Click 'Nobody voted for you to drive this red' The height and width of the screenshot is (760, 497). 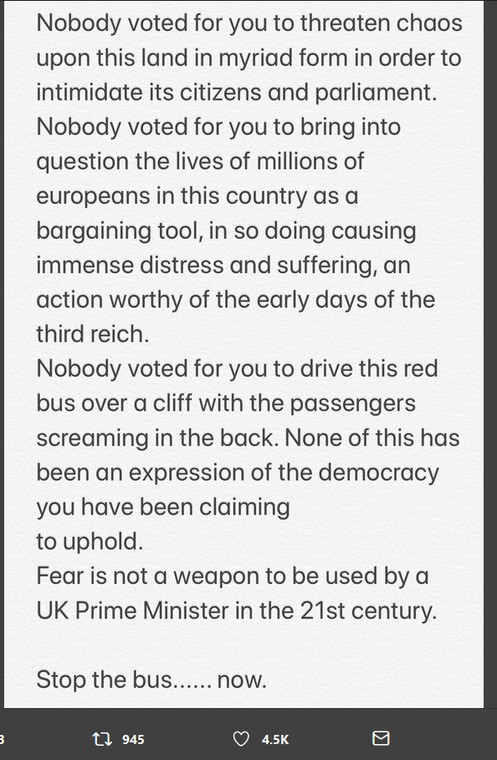point(237,369)
